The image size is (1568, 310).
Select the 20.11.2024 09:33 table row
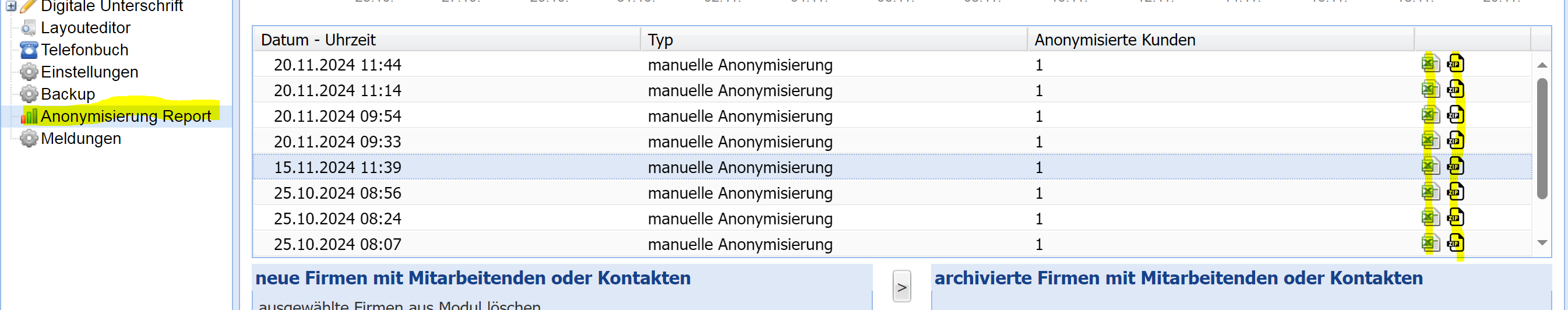(892, 141)
